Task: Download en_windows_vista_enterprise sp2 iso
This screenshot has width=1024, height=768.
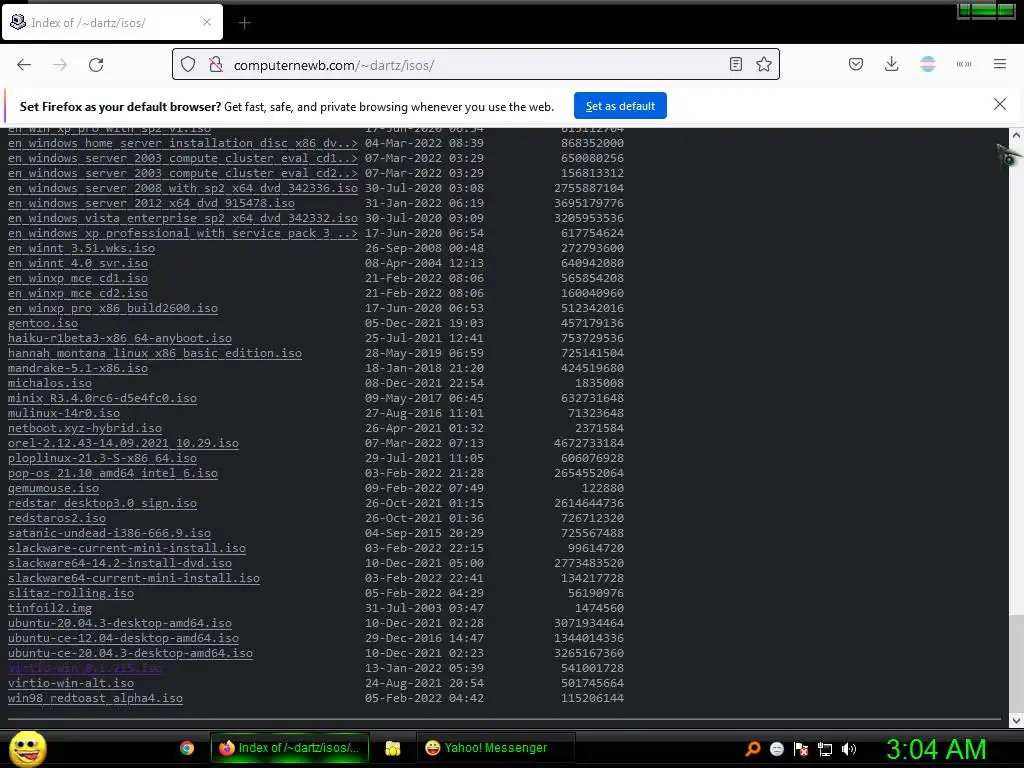Action: click(183, 218)
